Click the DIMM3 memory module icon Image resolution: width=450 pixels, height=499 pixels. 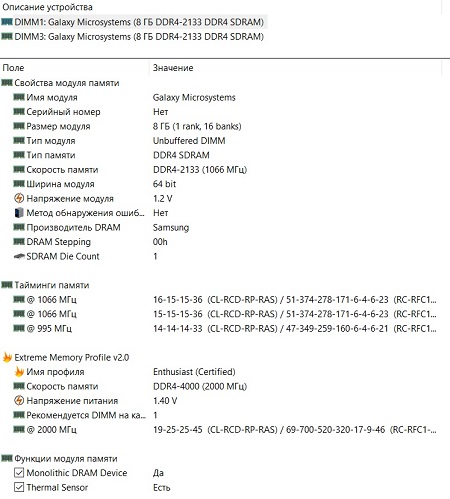(7, 36)
